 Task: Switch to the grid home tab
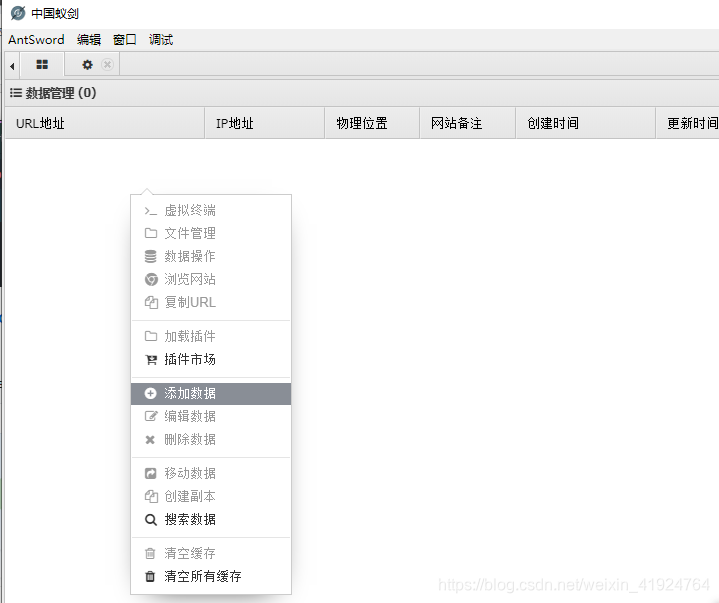point(42,65)
